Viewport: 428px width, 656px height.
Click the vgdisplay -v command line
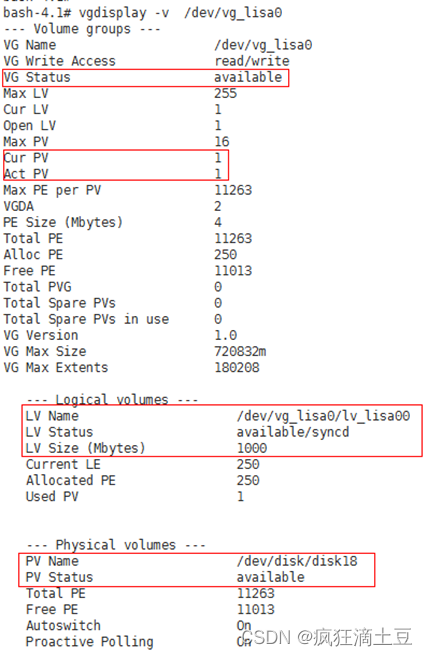(143, 13)
